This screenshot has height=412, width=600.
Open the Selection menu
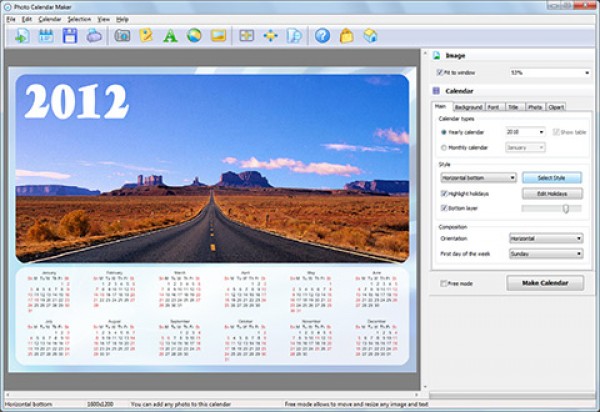79,19
